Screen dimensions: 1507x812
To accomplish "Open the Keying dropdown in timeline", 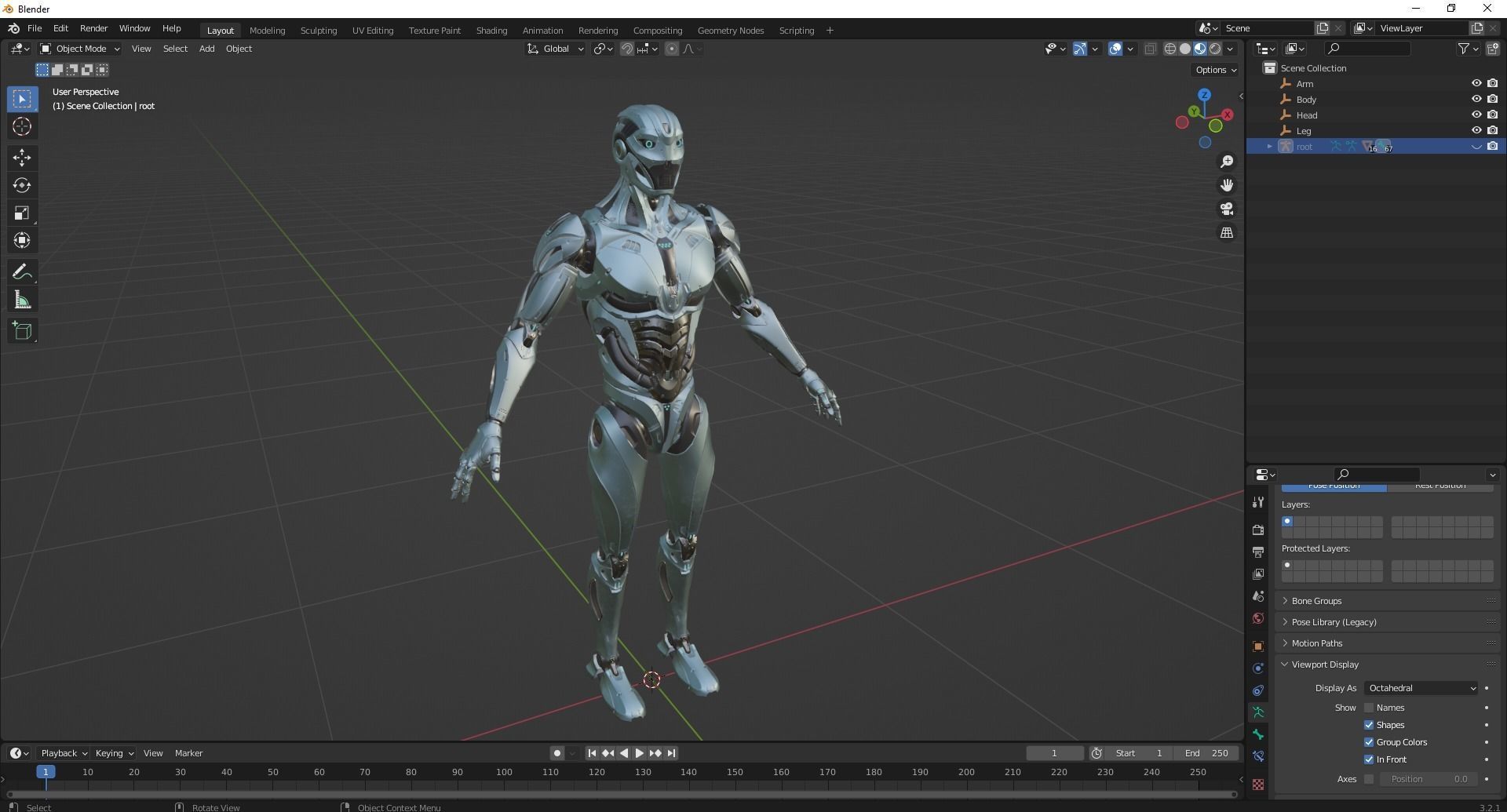I will [114, 753].
